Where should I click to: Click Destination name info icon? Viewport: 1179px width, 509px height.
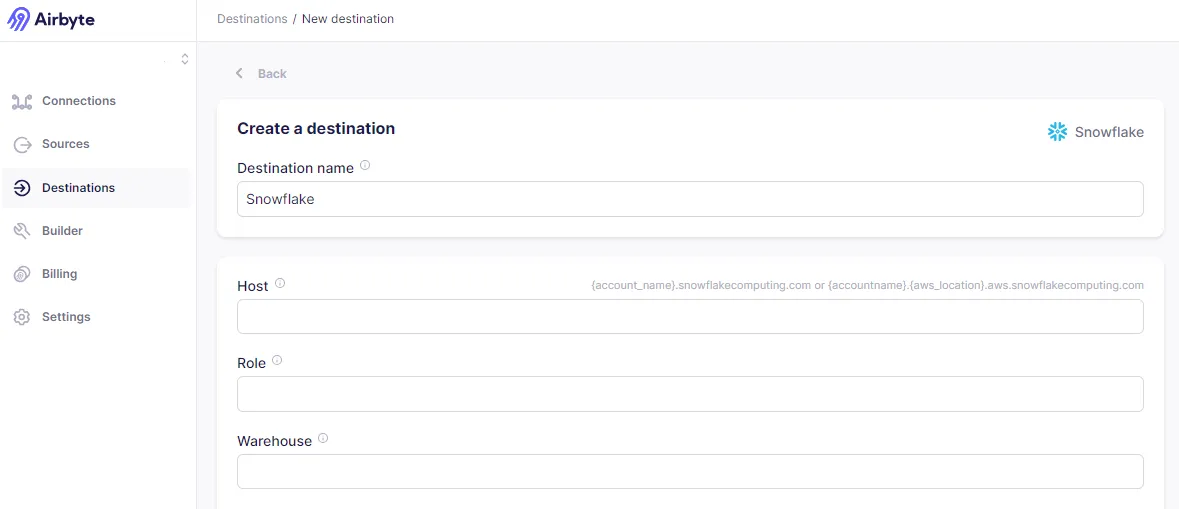[x=365, y=165]
